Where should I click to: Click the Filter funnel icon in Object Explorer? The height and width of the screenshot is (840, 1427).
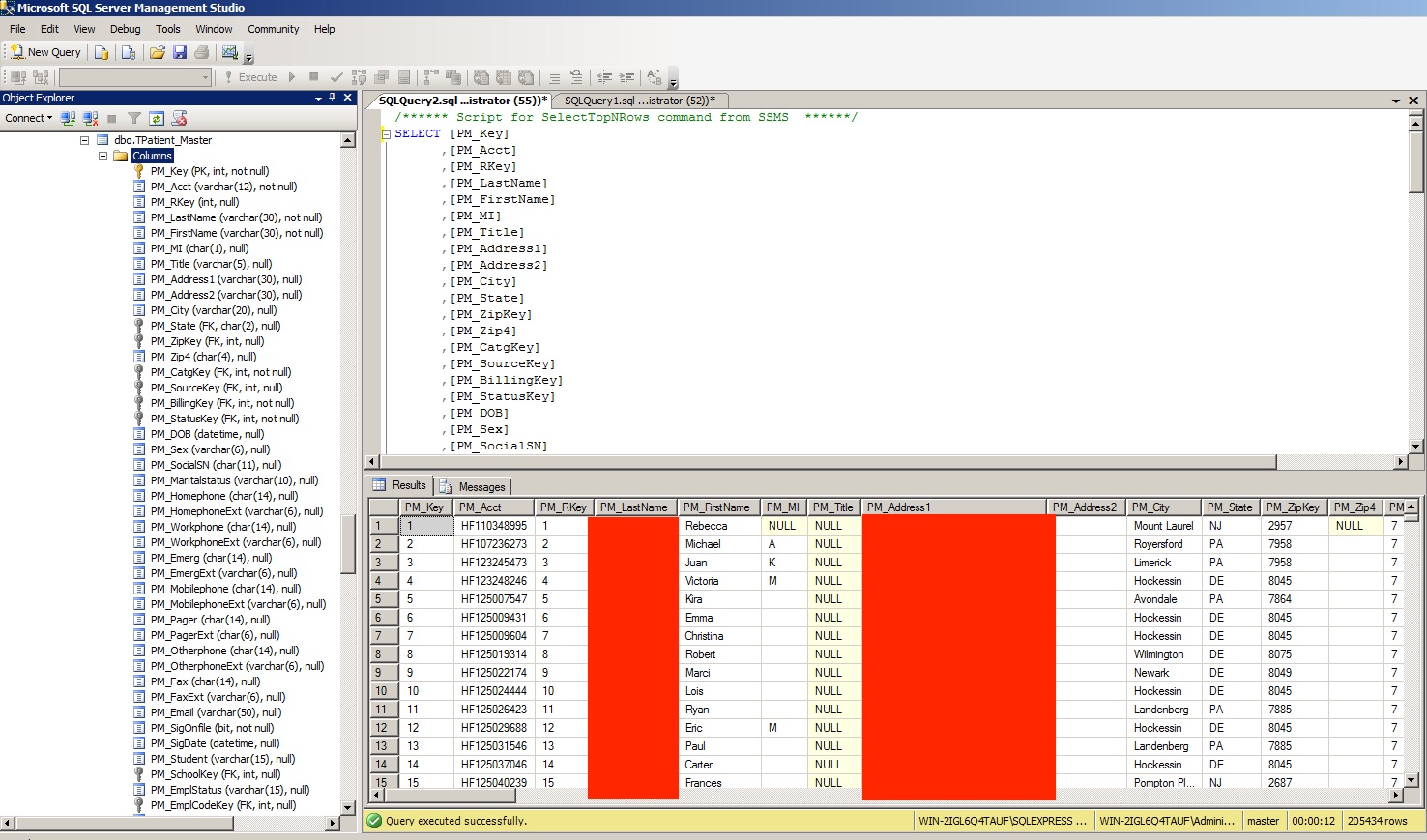pos(134,118)
